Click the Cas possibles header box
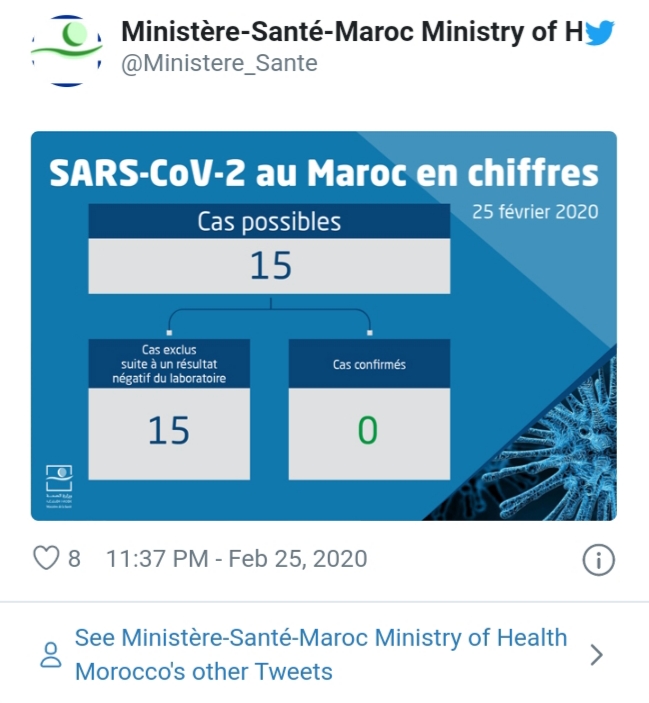Screen dimensions: 649x703 (269, 221)
